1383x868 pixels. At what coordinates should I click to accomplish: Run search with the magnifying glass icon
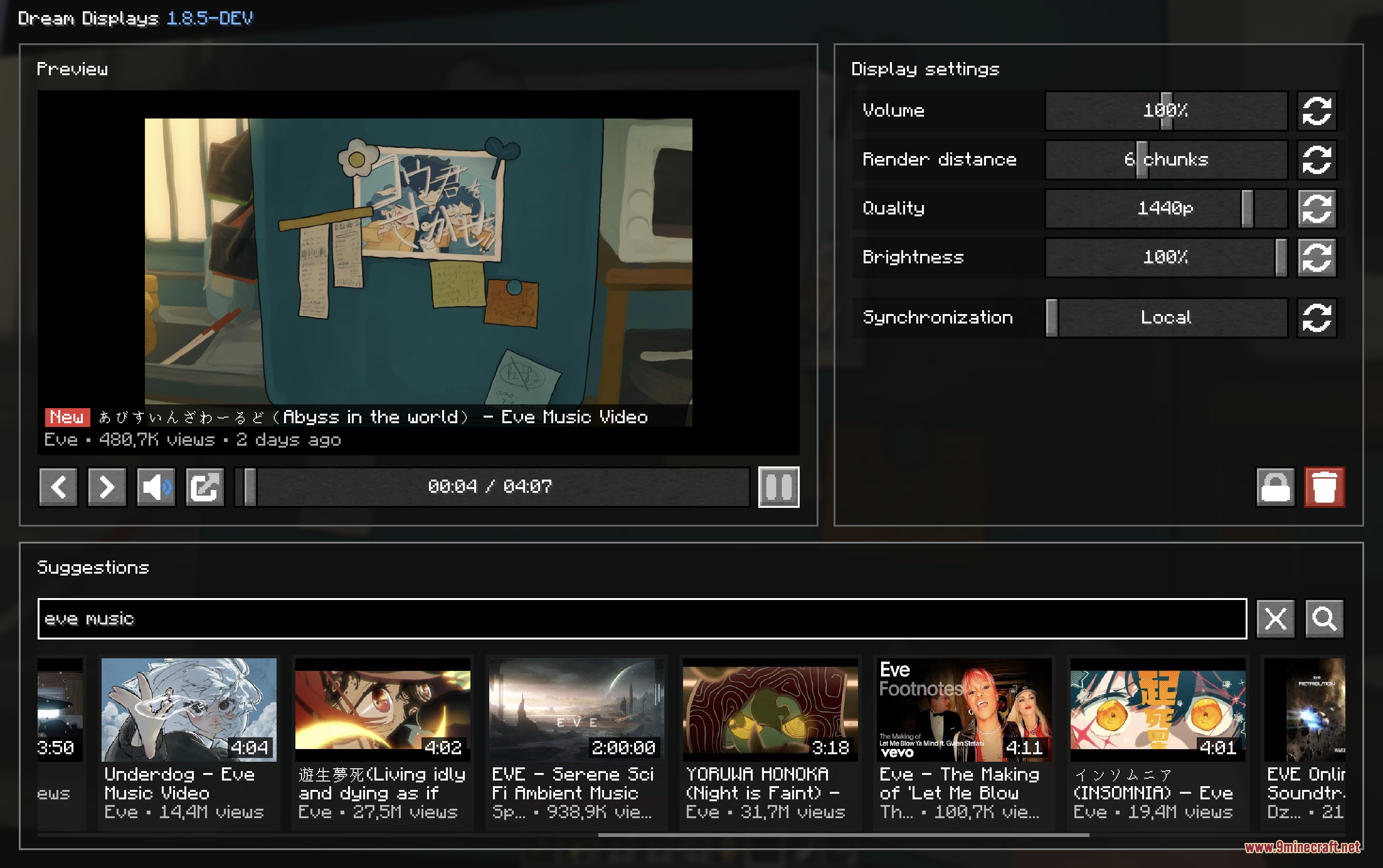coord(1324,619)
